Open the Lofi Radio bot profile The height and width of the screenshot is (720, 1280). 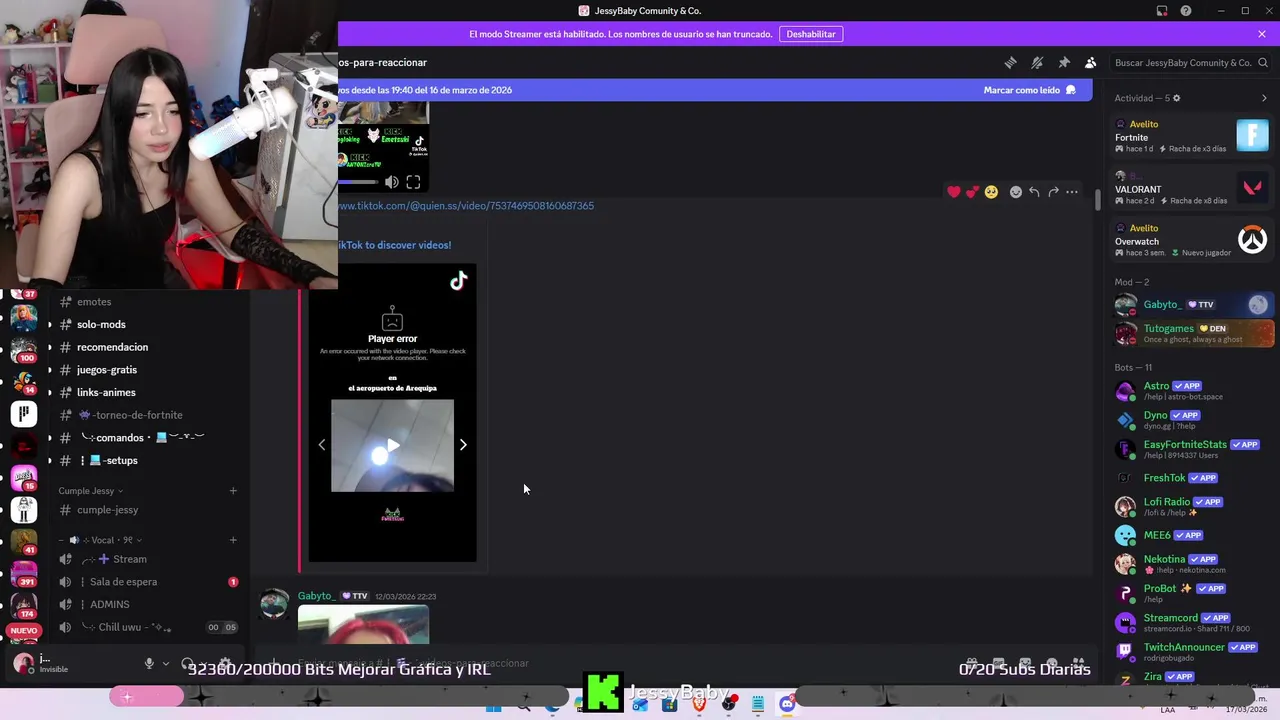coord(1193,506)
